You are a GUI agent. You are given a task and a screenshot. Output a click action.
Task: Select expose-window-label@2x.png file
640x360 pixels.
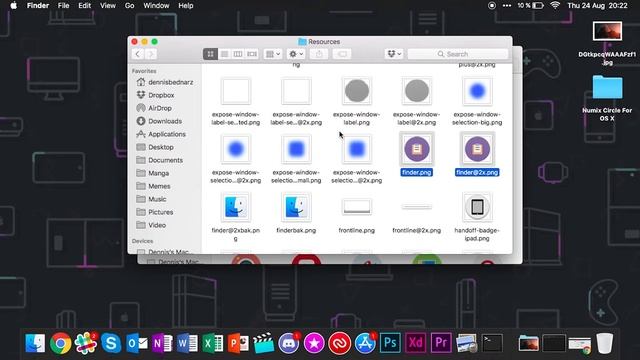click(417, 91)
